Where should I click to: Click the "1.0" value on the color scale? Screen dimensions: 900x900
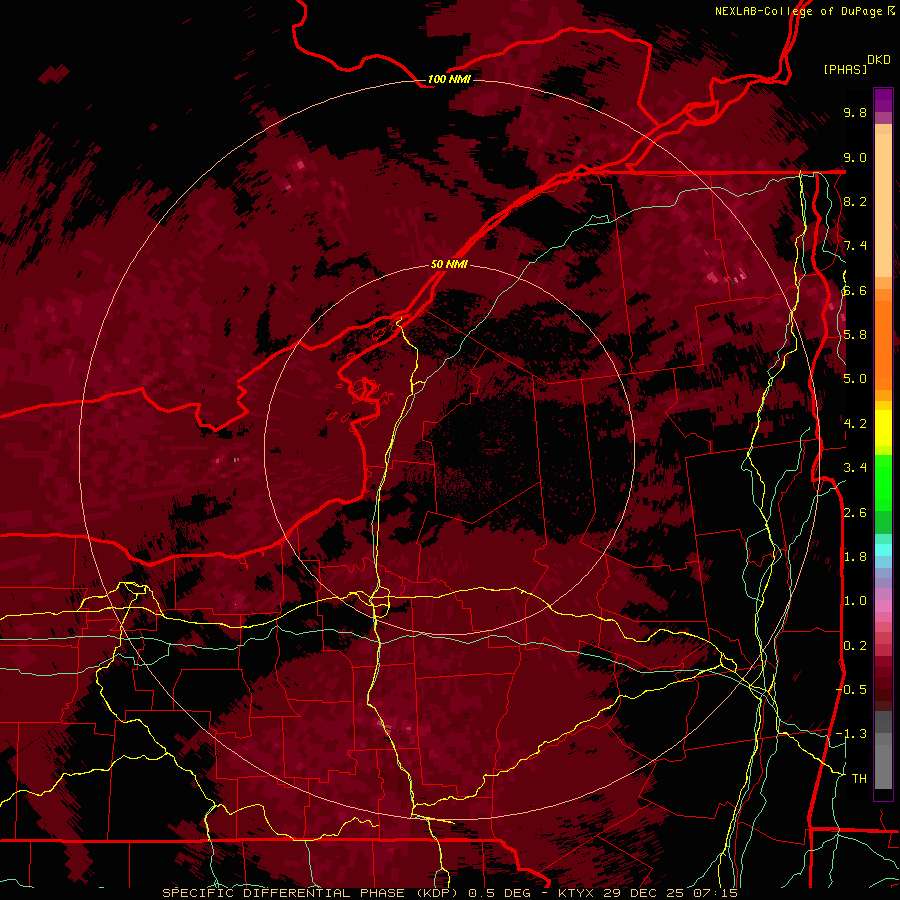(x=855, y=601)
